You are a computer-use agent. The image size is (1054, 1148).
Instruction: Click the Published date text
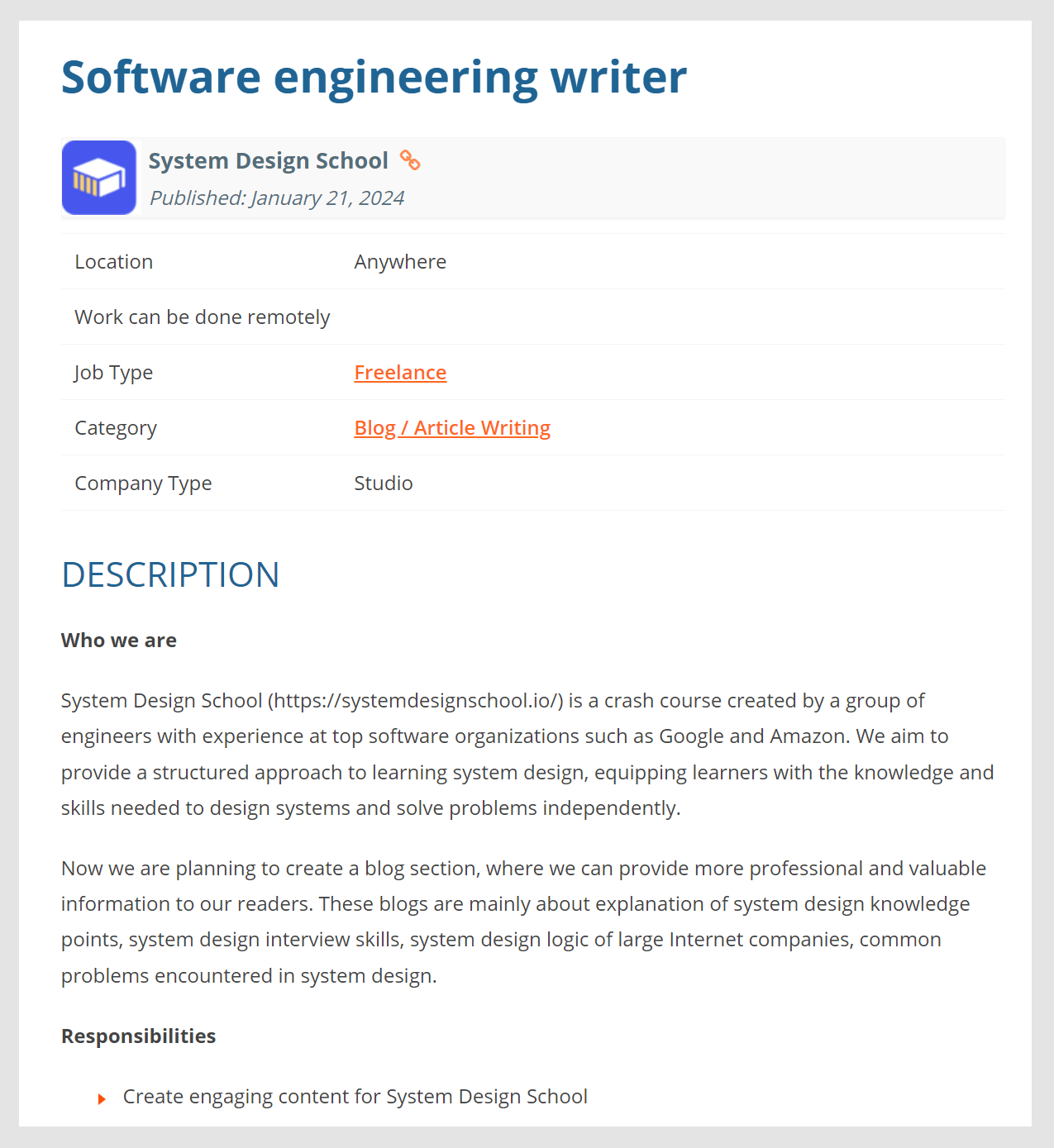[277, 198]
